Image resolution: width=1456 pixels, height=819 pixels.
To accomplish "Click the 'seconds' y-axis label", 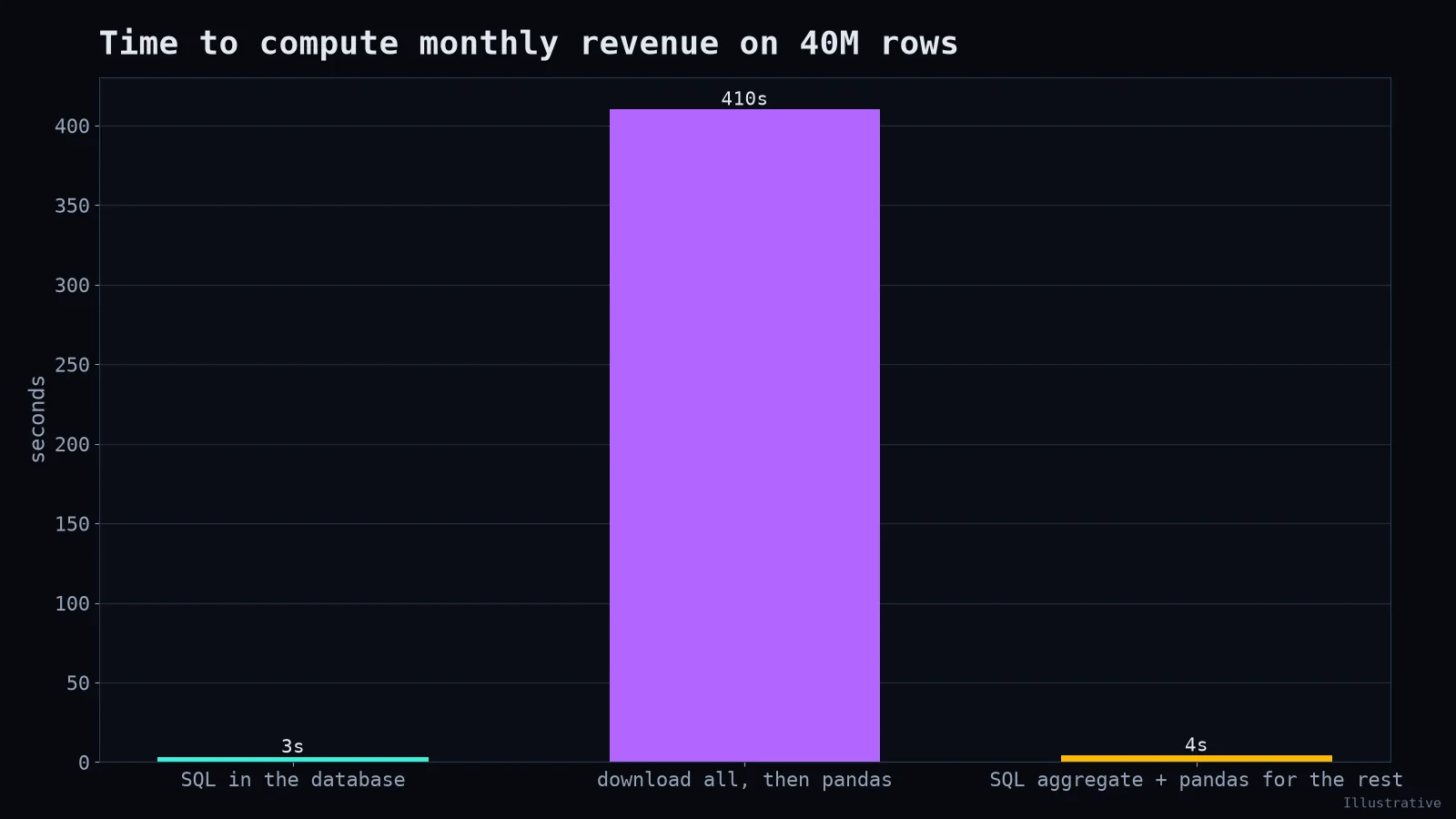I will coord(37,420).
